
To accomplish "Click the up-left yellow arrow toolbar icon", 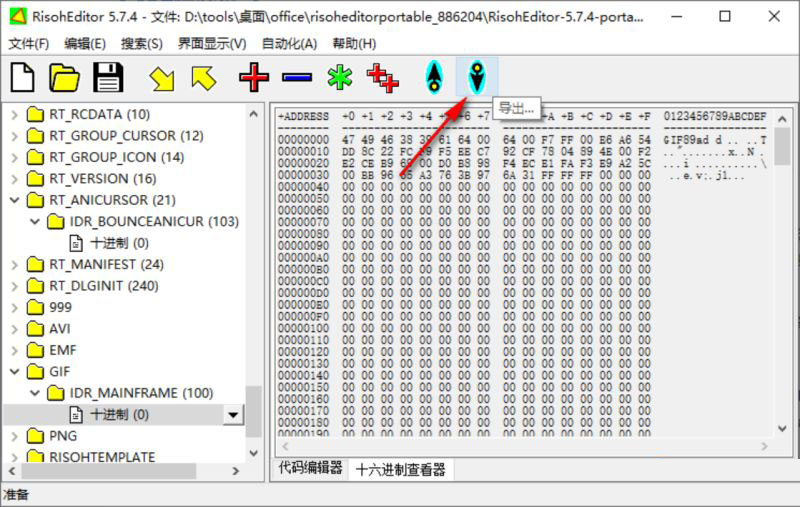I will point(204,79).
